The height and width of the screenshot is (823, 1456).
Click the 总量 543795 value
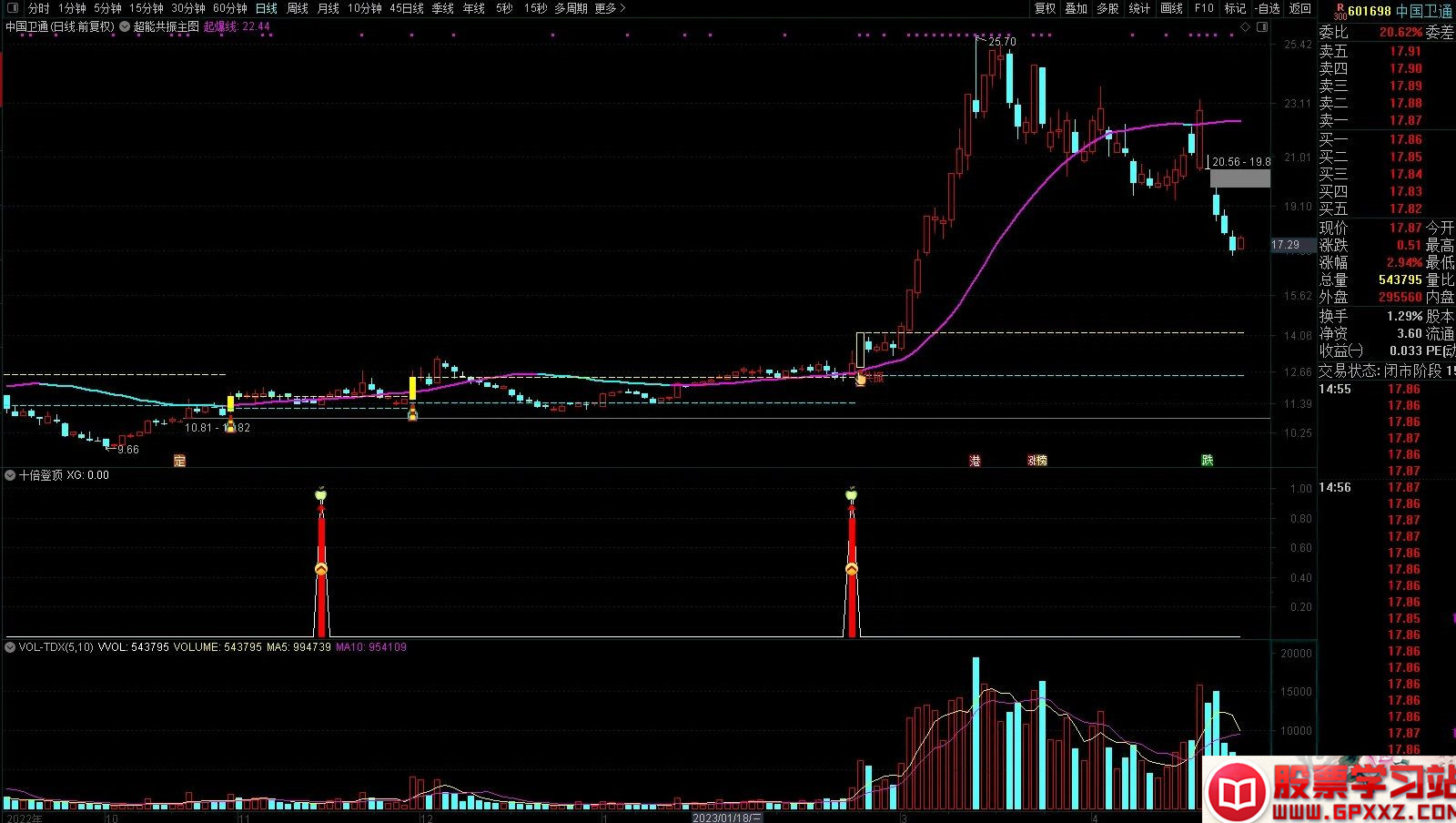coord(1400,279)
